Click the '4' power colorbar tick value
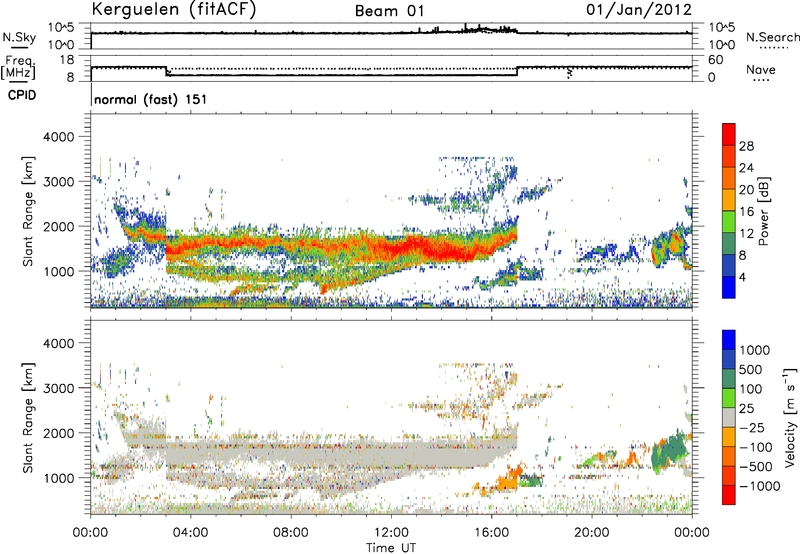This screenshot has width=800, height=554. click(743, 277)
